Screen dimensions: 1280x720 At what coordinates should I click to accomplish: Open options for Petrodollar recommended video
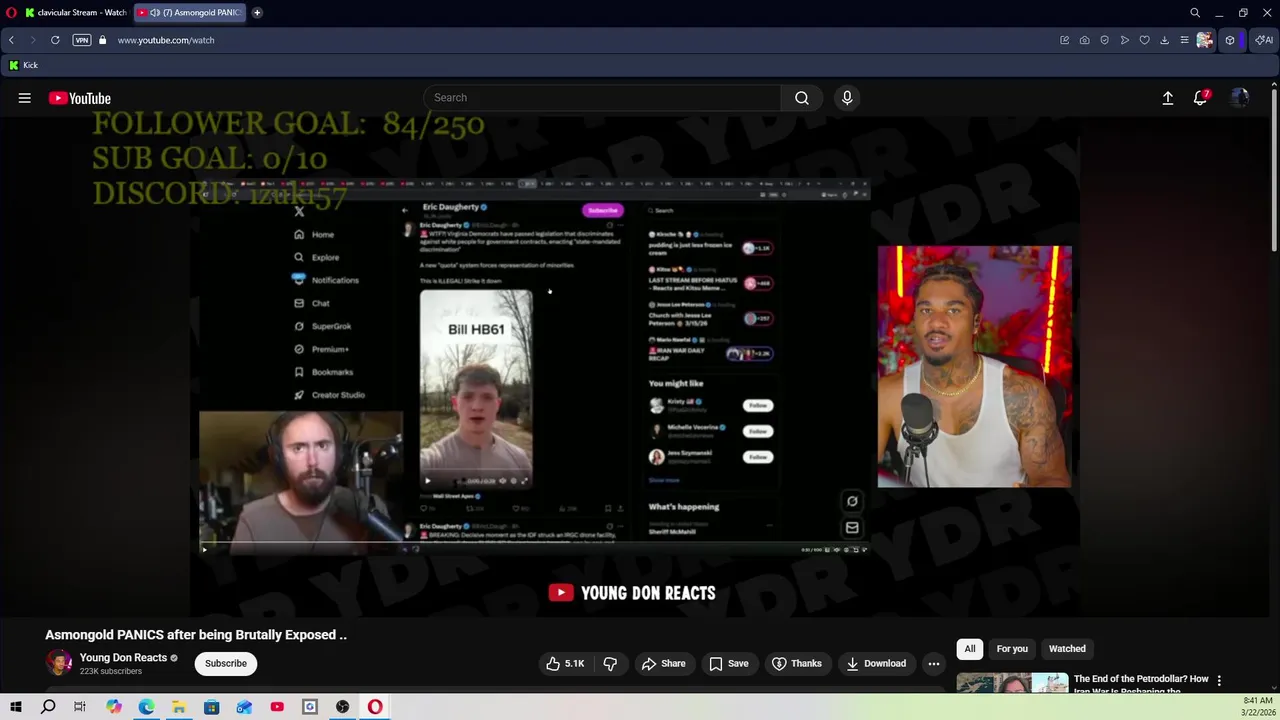click(1218, 681)
